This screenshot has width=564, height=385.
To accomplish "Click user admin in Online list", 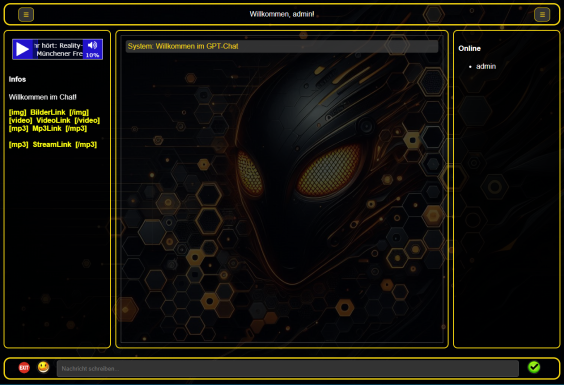I will tap(486, 66).
